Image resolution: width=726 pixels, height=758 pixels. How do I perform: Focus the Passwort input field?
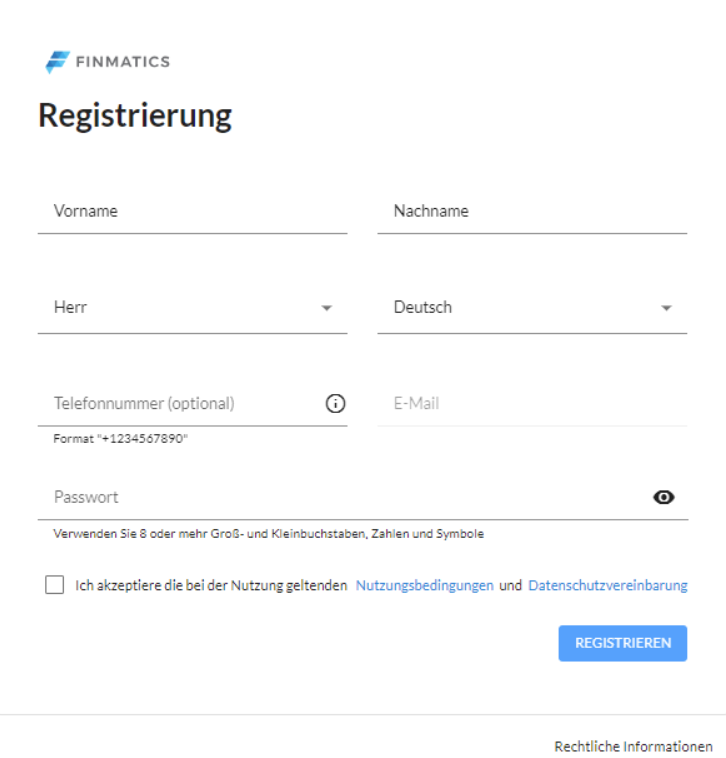tap(344, 497)
